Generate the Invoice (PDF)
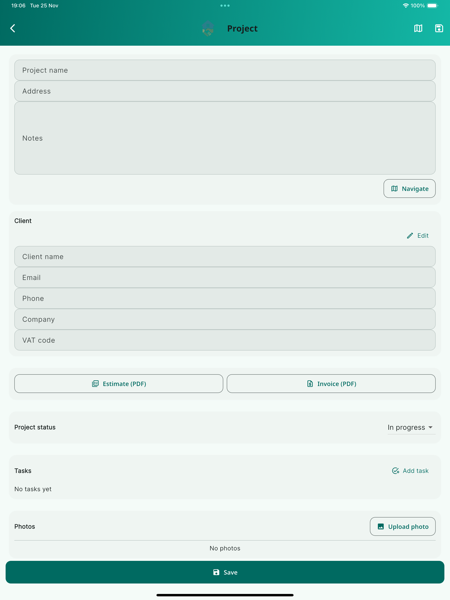 click(331, 383)
